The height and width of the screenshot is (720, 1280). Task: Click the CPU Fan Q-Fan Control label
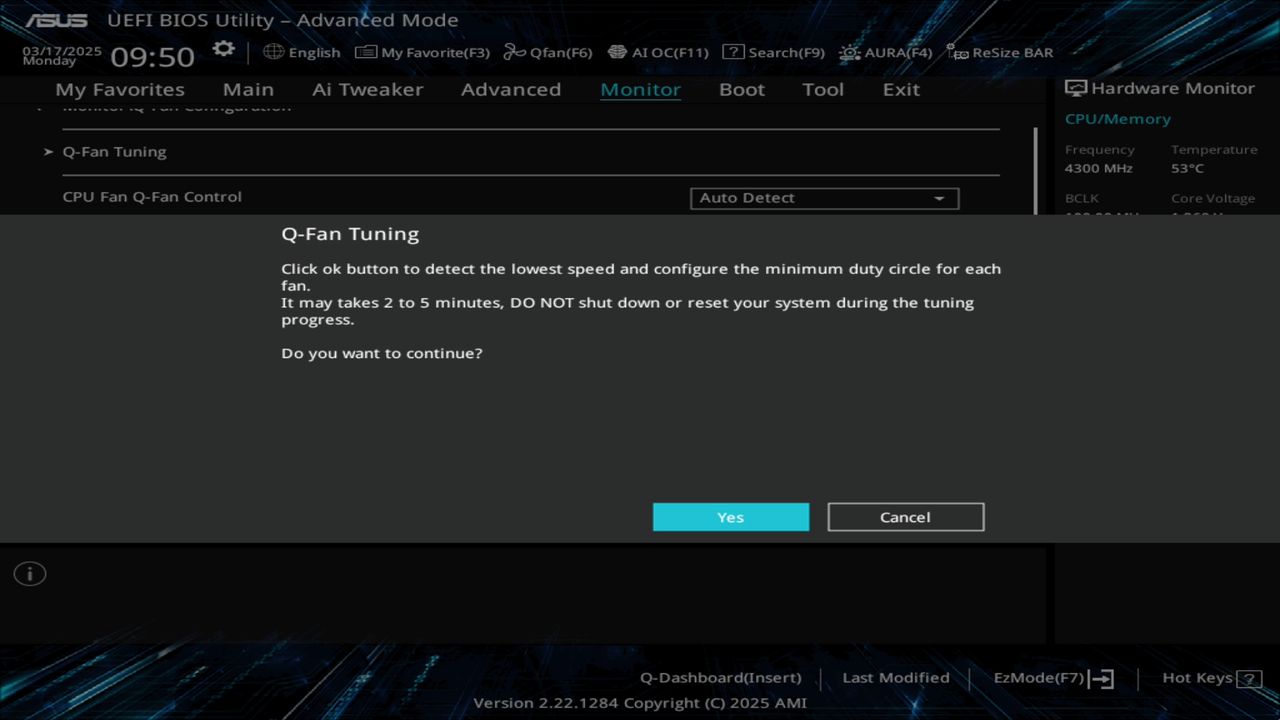point(152,197)
